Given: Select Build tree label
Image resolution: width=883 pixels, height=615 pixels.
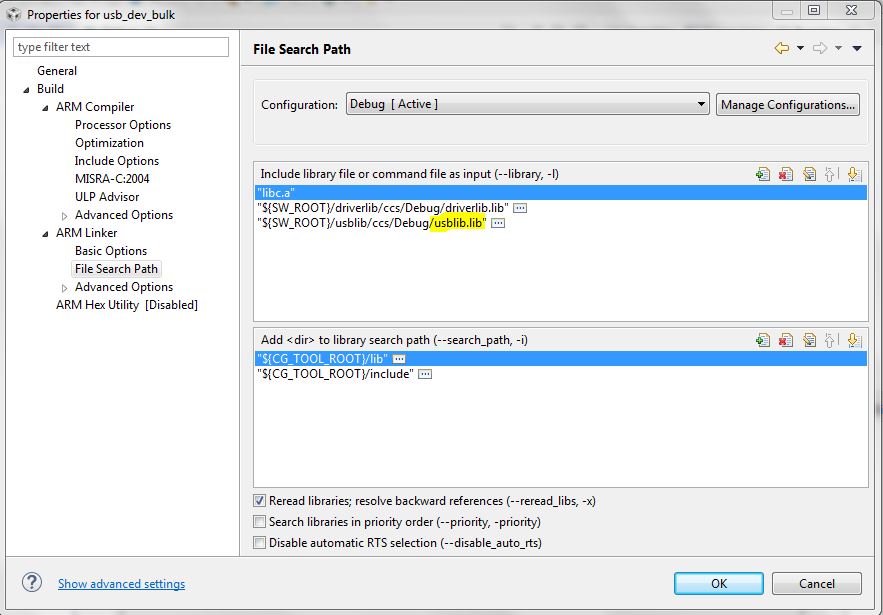Looking at the screenshot, I should (x=50, y=88).
